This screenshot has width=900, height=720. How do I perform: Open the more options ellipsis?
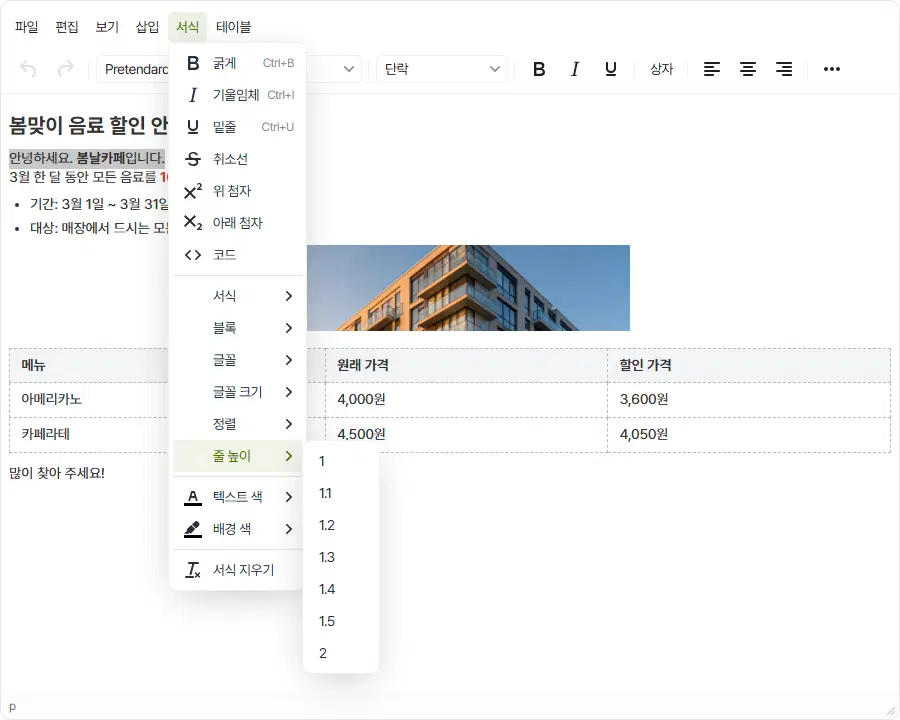point(832,69)
